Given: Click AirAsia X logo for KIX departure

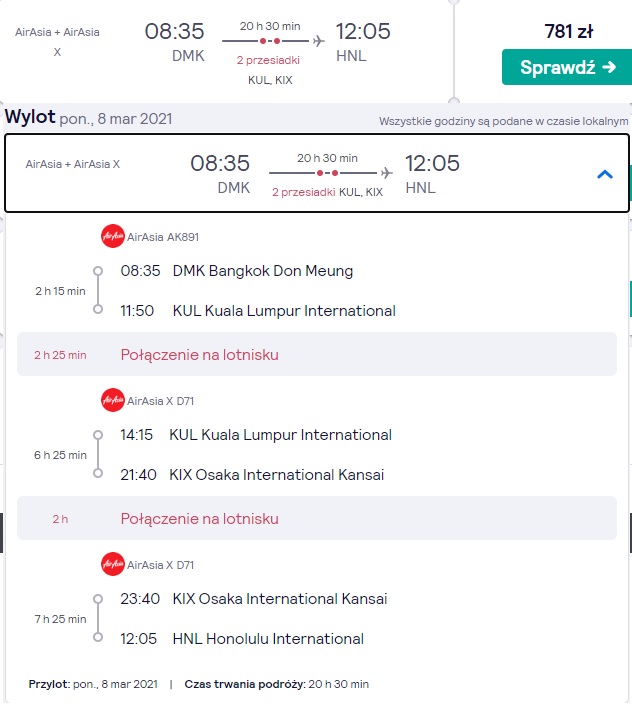Looking at the screenshot, I should pos(113,564).
